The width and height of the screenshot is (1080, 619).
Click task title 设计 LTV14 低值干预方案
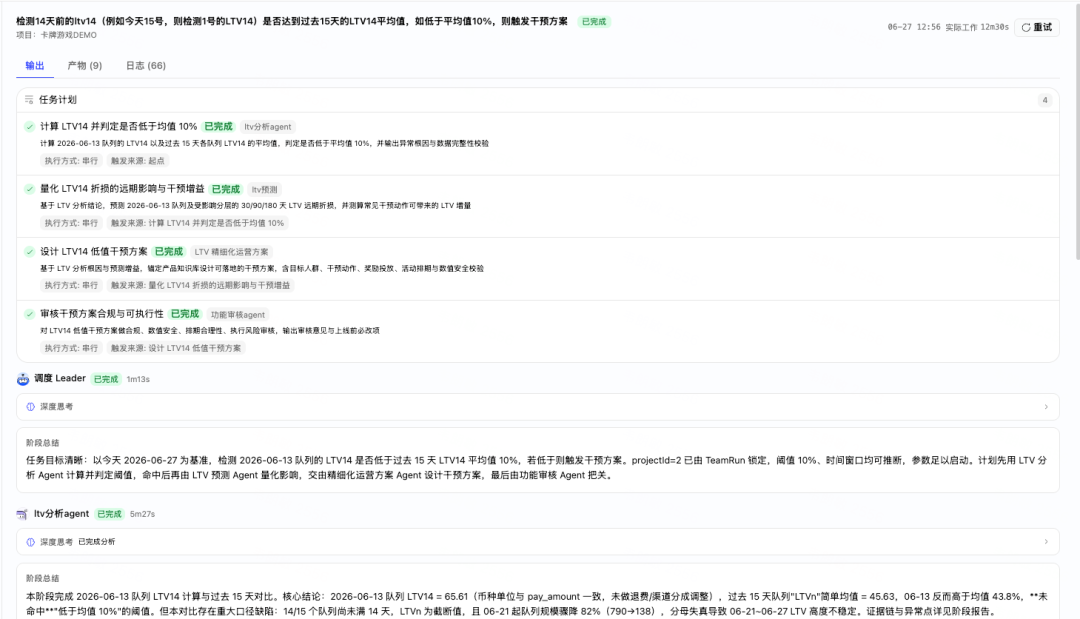click(94, 251)
